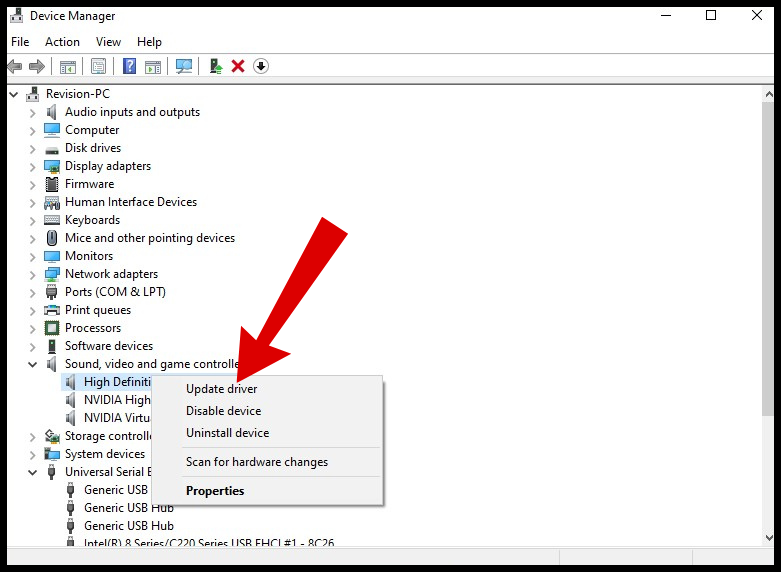Click Update driver toolbar icon with green arrow
The image size is (781, 572).
pyautogui.click(x=216, y=66)
